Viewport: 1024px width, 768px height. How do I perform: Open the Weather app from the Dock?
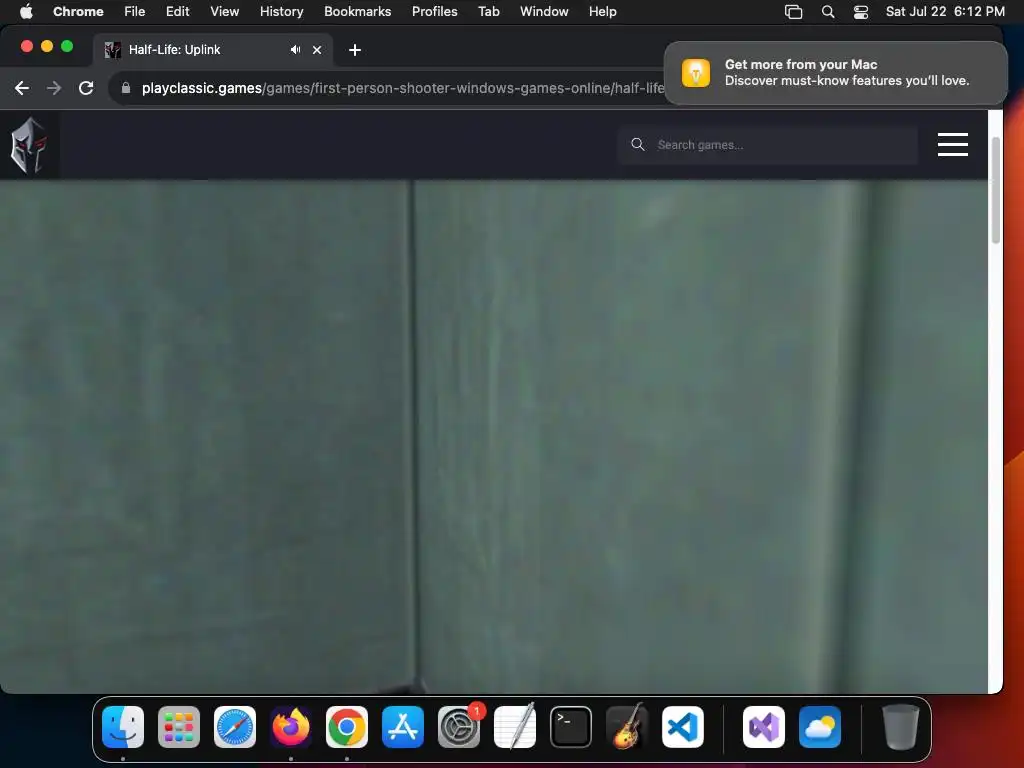(x=820, y=727)
